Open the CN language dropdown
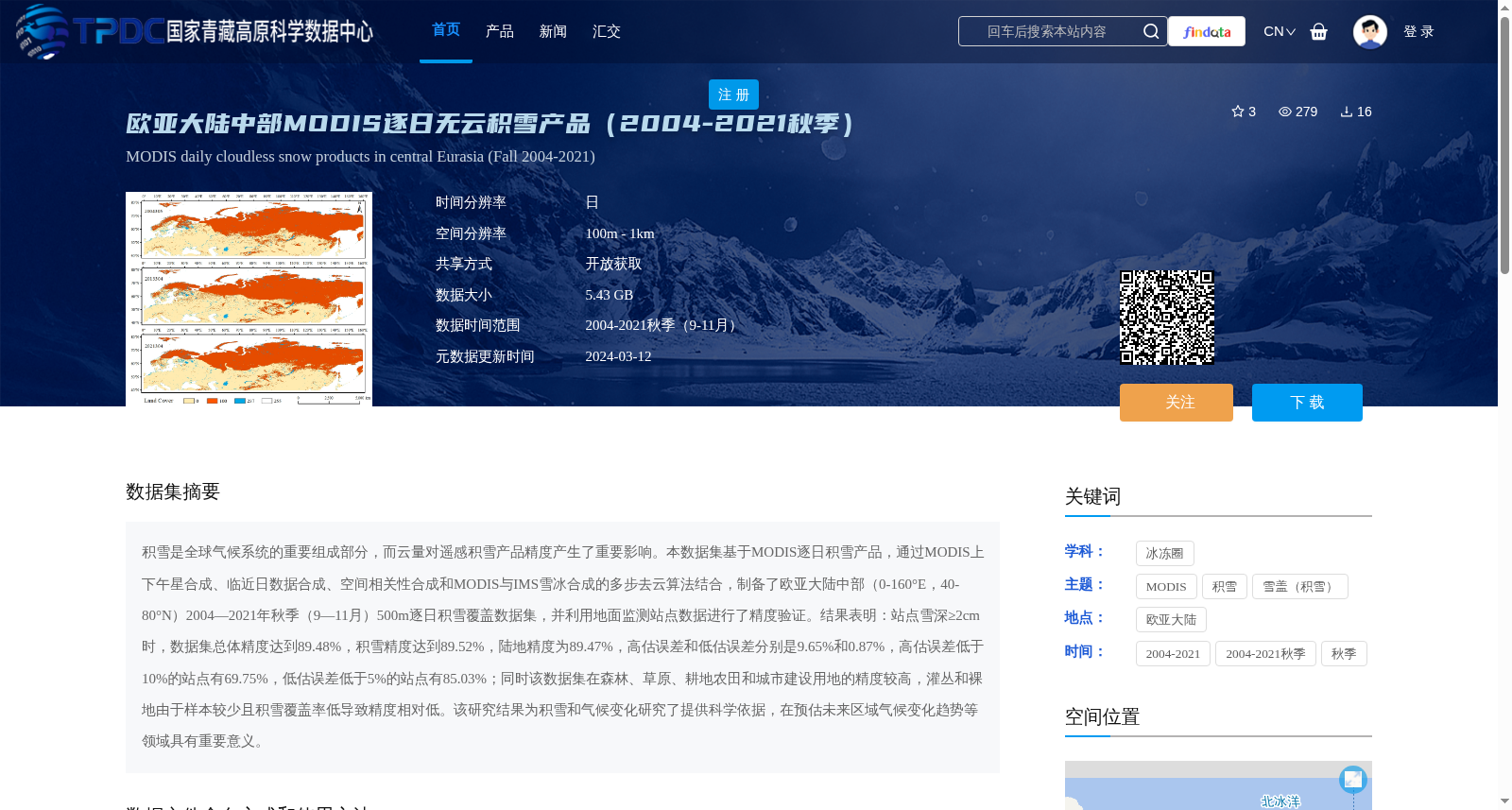 tap(1280, 31)
